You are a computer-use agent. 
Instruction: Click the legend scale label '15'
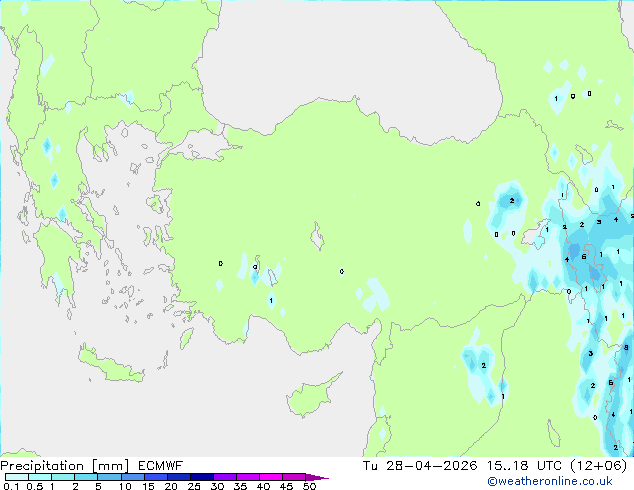click(148, 486)
